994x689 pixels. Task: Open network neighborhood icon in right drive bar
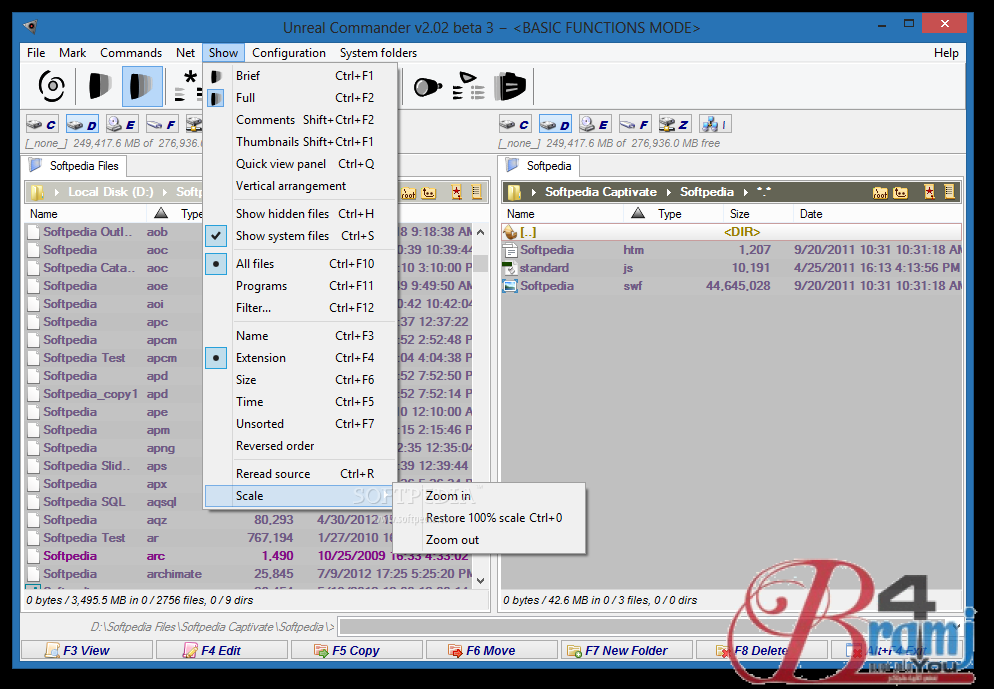click(714, 125)
